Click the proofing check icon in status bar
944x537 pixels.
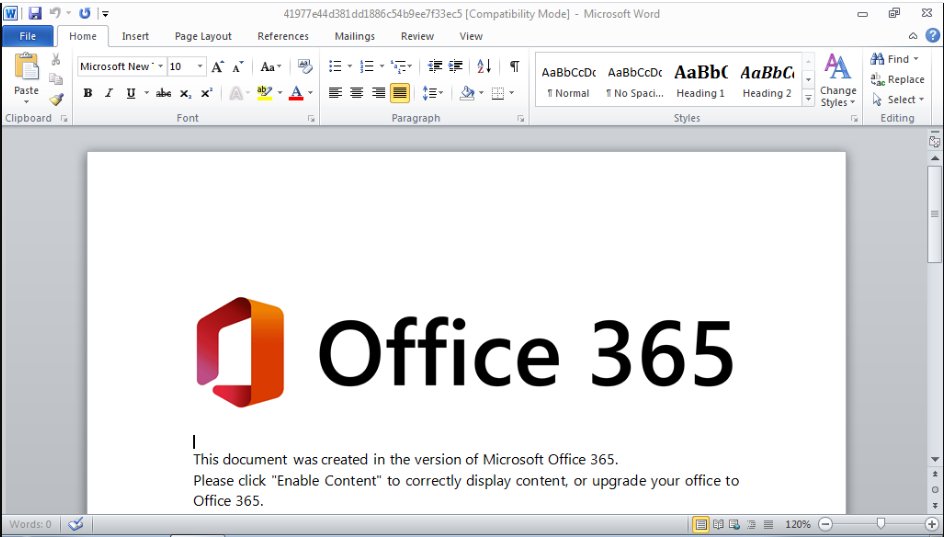(75, 524)
